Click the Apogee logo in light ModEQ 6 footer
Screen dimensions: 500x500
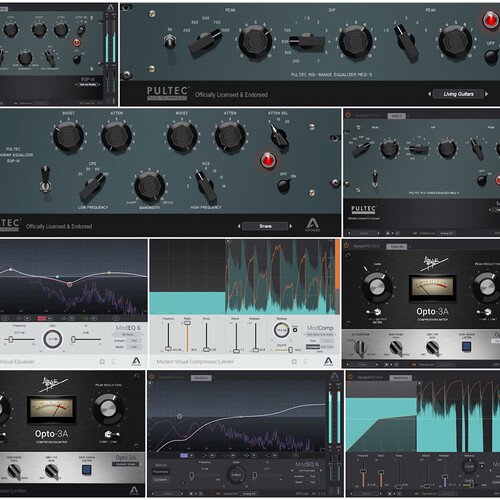click(x=136, y=361)
